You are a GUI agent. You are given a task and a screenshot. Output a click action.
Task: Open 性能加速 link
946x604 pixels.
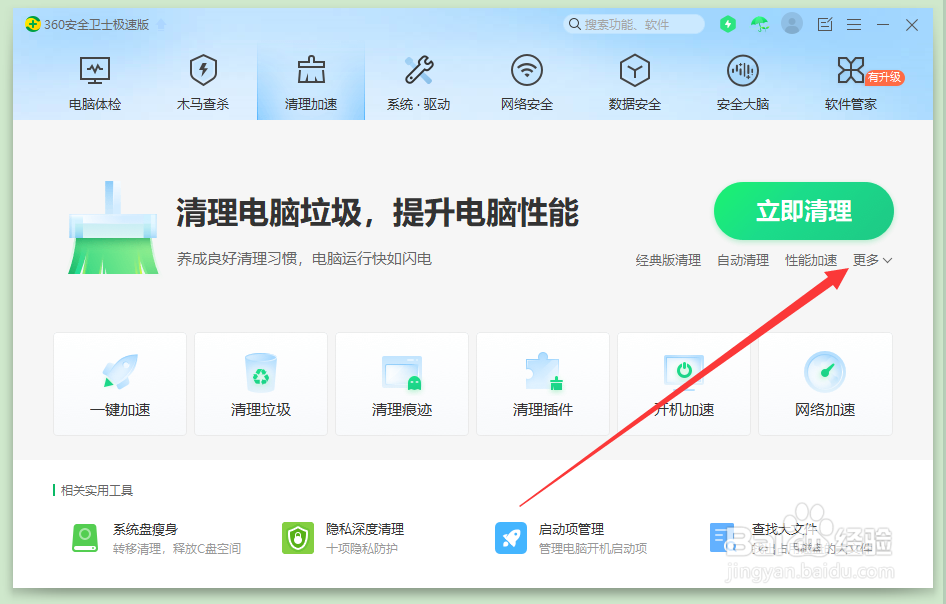[811, 260]
